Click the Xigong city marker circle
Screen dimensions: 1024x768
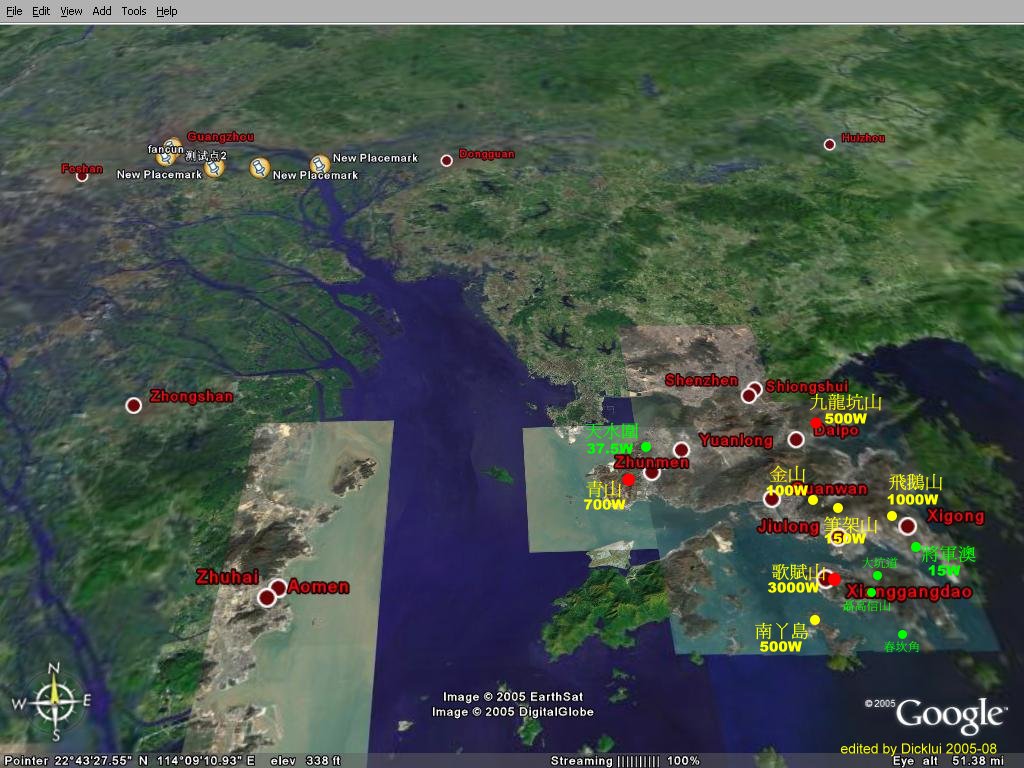[907, 526]
